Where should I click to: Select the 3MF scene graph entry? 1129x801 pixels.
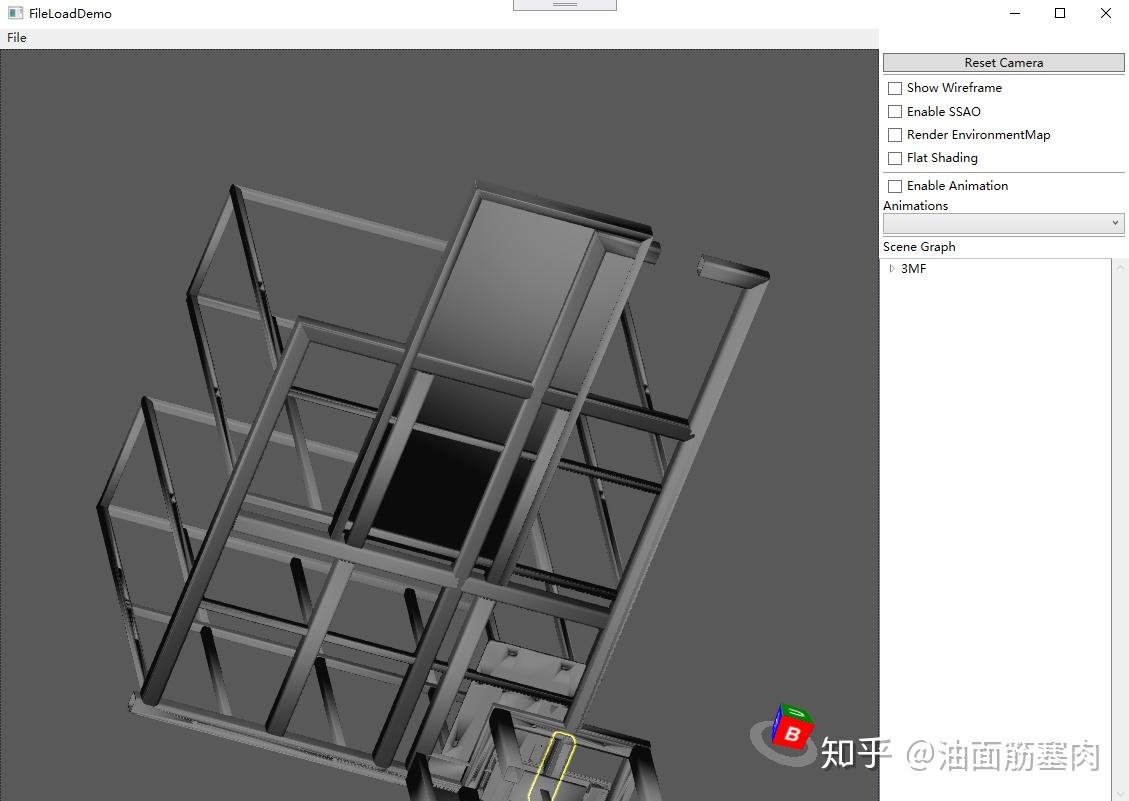913,268
